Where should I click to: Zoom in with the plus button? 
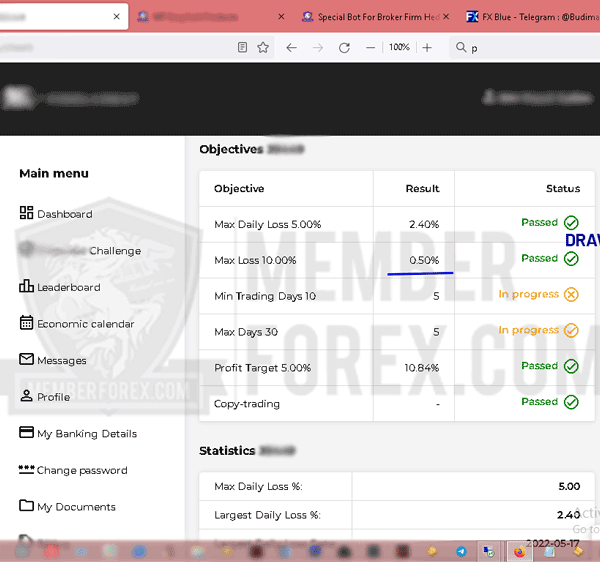tap(427, 47)
